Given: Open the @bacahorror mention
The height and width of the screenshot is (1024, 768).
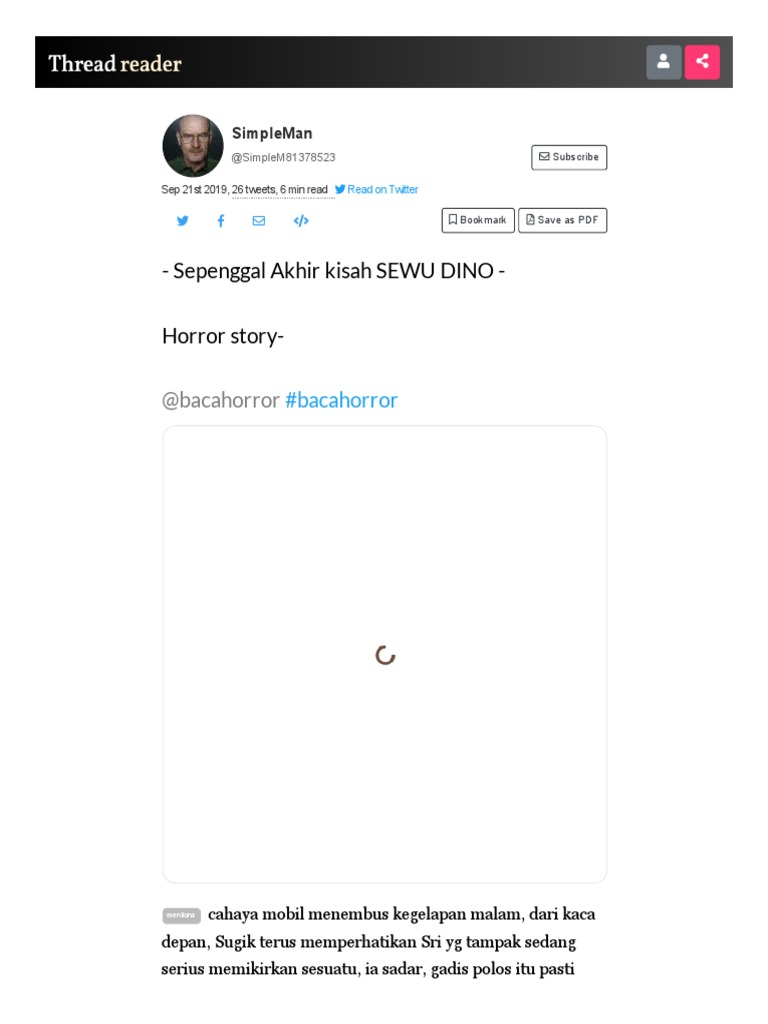Looking at the screenshot, I should click(x=221, y=400).
